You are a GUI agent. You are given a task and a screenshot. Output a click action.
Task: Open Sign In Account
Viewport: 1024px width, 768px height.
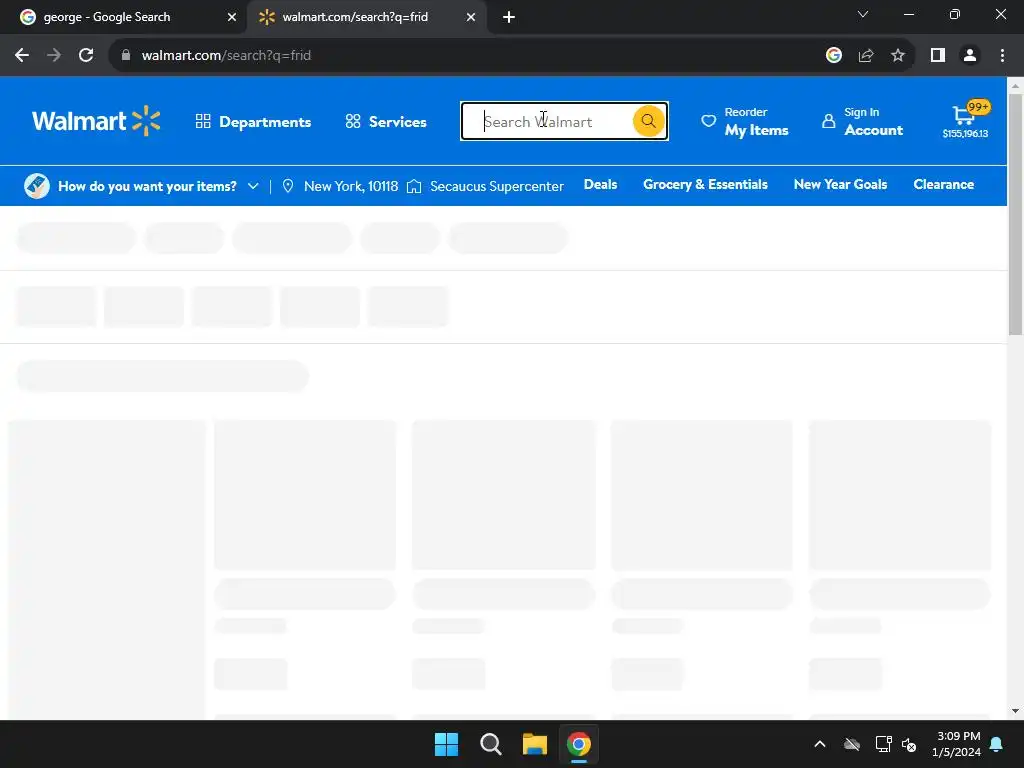click(873, 121)
